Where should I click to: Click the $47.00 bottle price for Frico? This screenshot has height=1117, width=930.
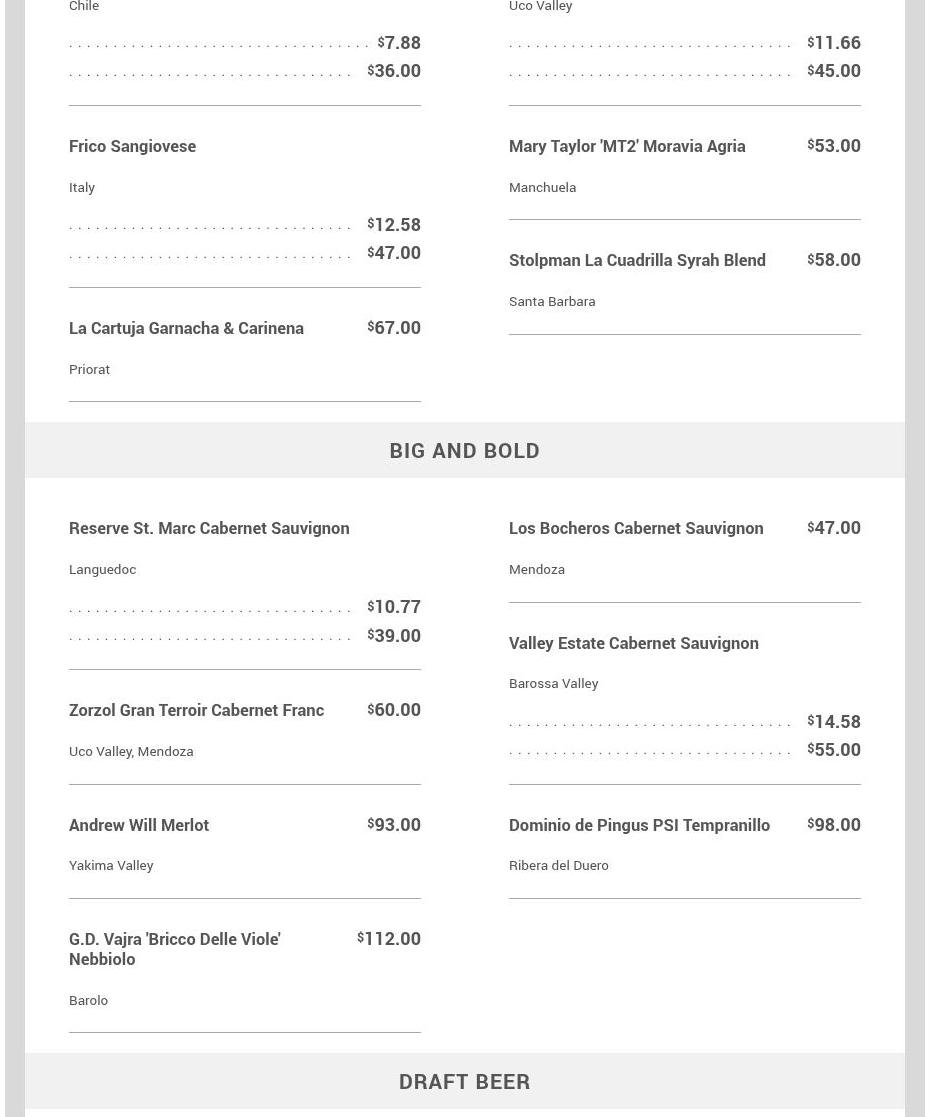394,253
